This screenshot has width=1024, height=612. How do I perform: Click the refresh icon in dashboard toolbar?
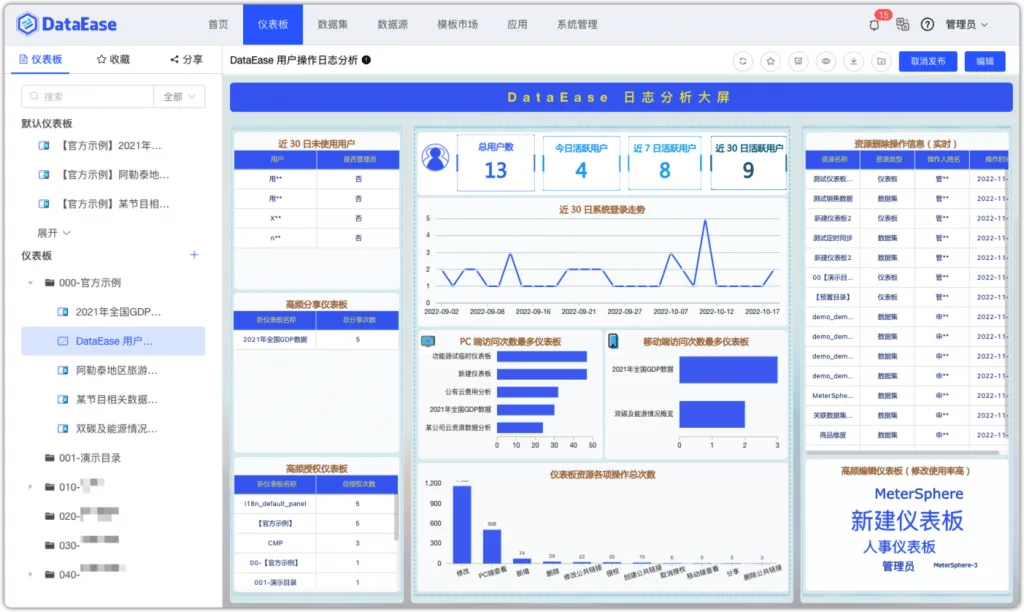743,61
